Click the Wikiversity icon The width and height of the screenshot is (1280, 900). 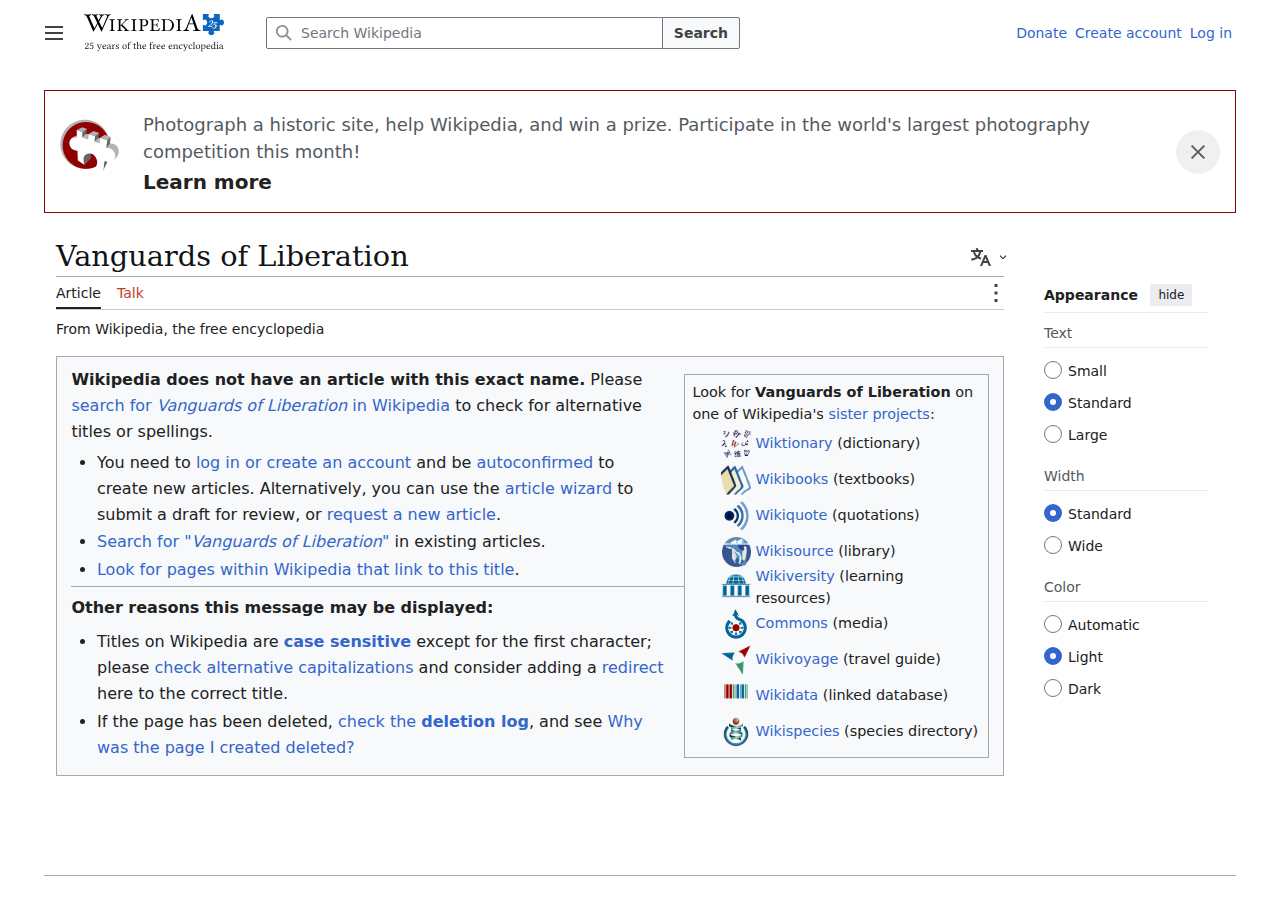(x=736, y=586)
